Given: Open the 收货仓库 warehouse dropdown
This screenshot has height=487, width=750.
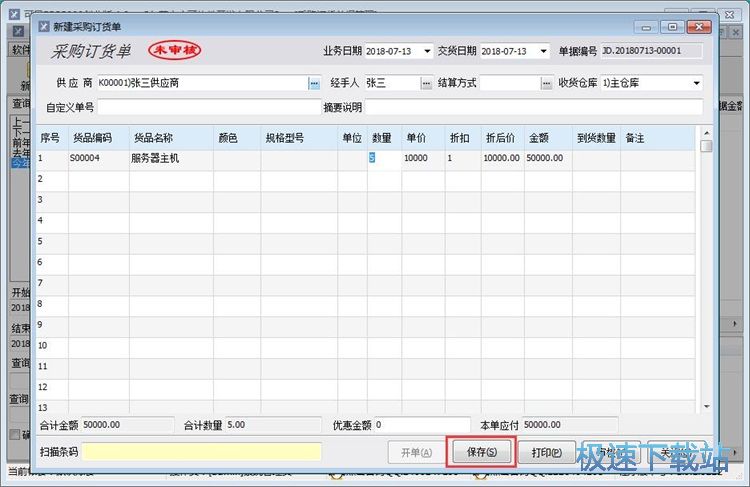Looking at the screenshot, I should 696,83.
